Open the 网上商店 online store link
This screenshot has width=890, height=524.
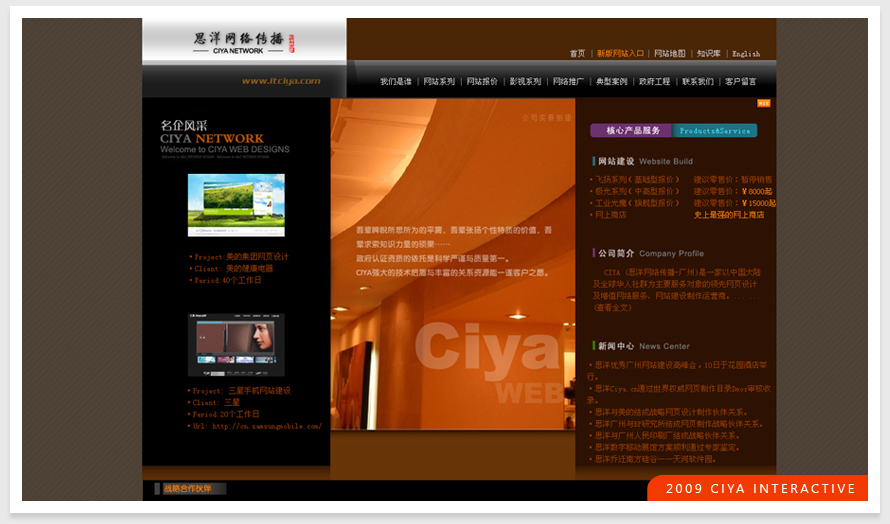[610, 214]
